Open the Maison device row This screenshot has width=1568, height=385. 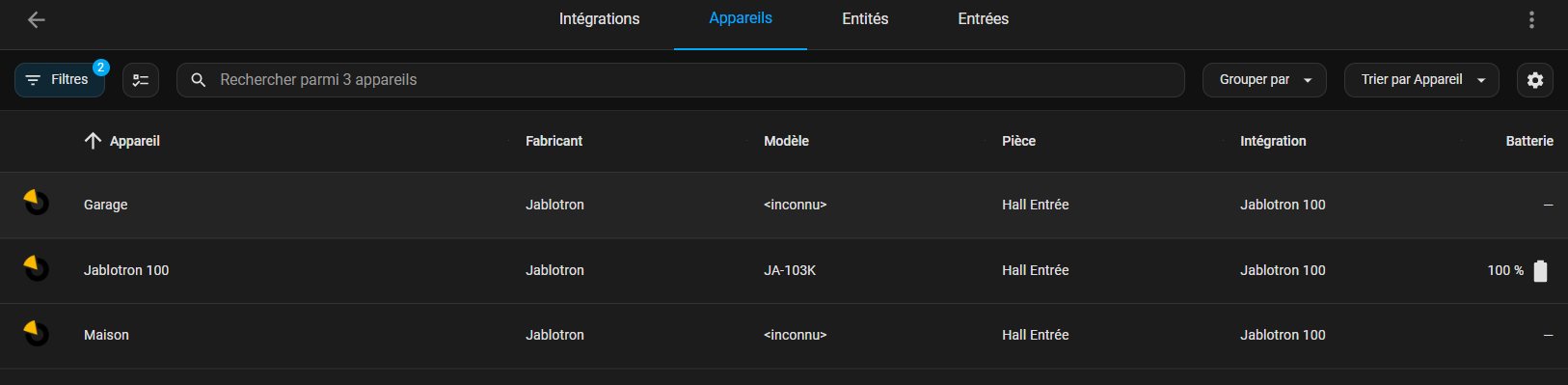pyautogui.click(x=784, y=336)
